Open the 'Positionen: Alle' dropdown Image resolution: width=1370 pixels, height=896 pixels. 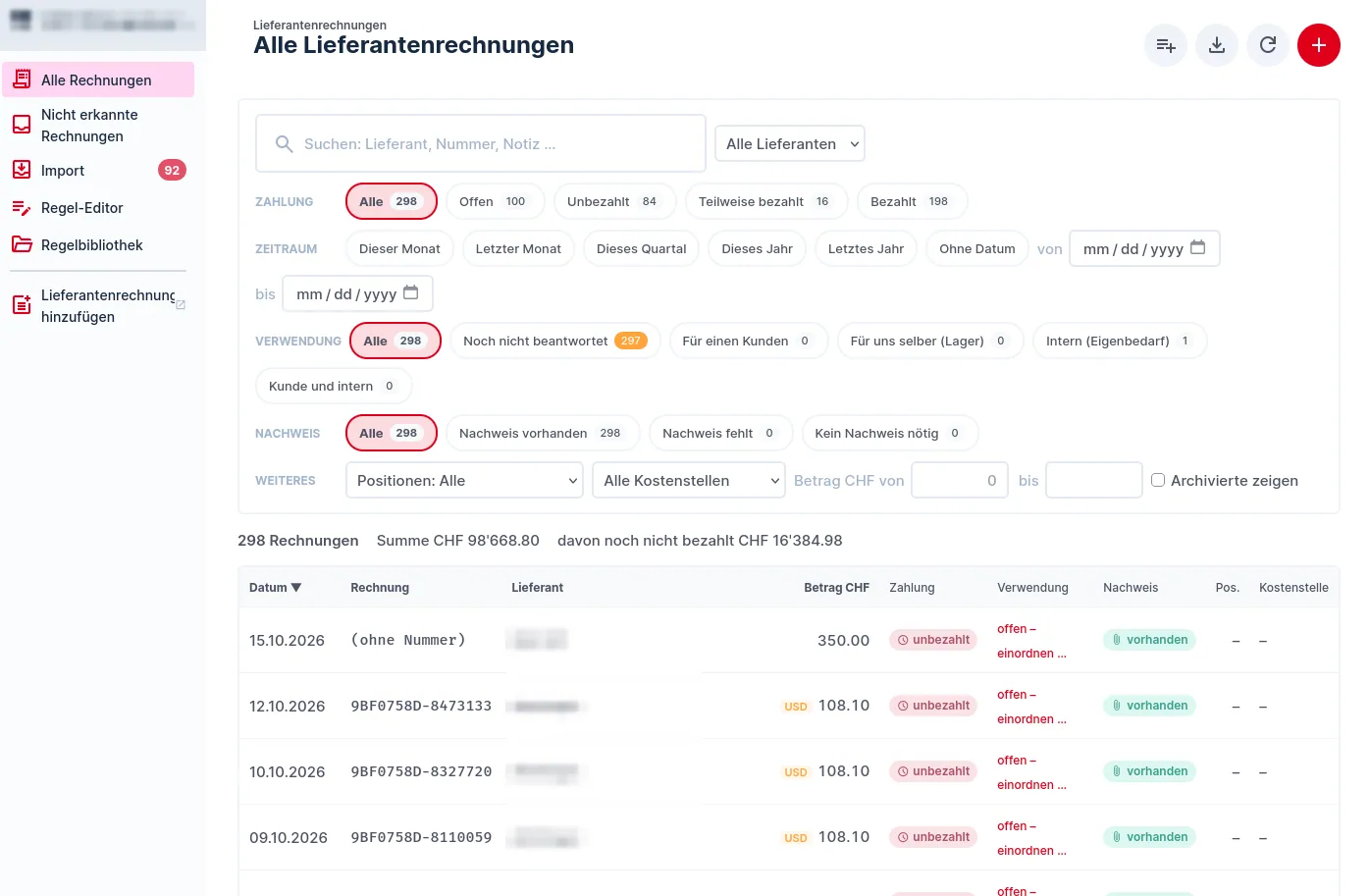point(464,480)
